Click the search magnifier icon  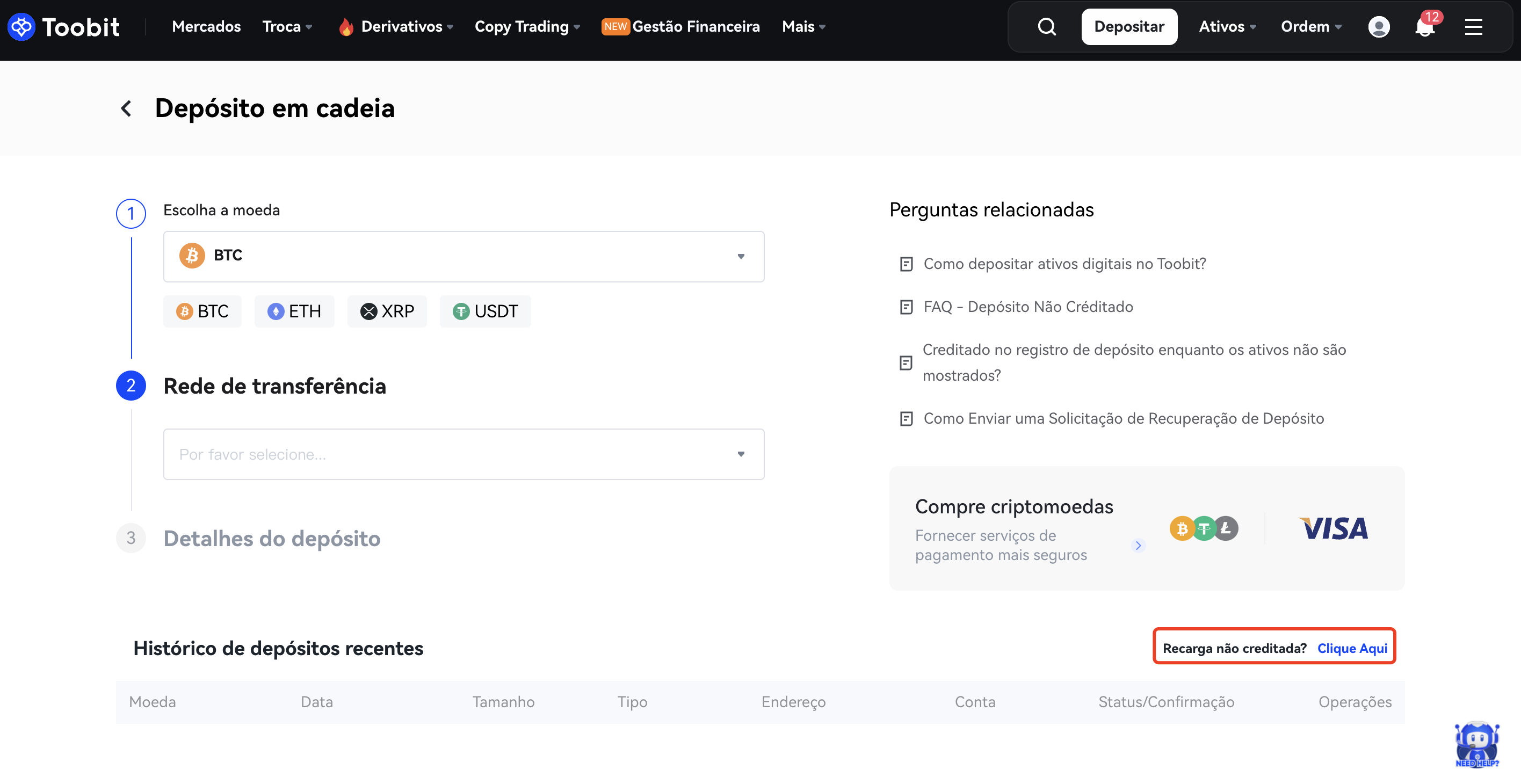point(1046,26)
